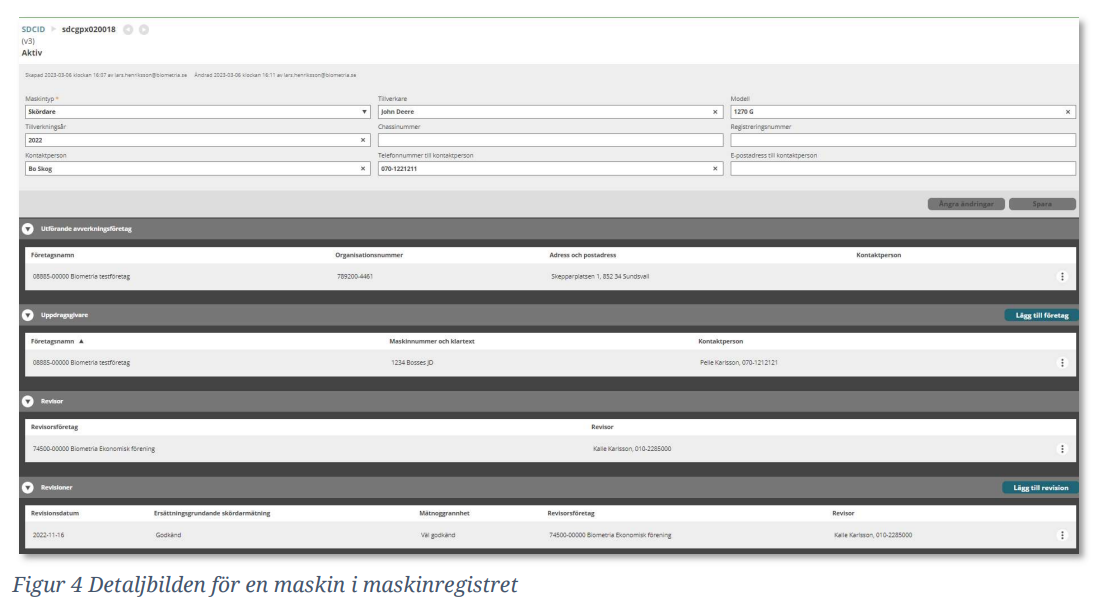Collapse the Utförande avverkningsföretag section
The width and height of the screenshot is (1096, 610).
pos(28,229)
